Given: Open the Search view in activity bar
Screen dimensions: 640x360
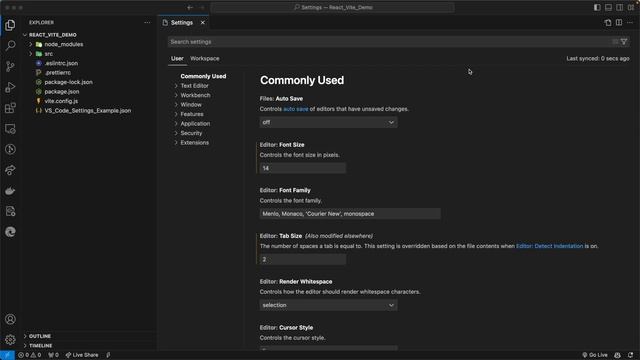Looking at the screenshot, I should [10, 45].
